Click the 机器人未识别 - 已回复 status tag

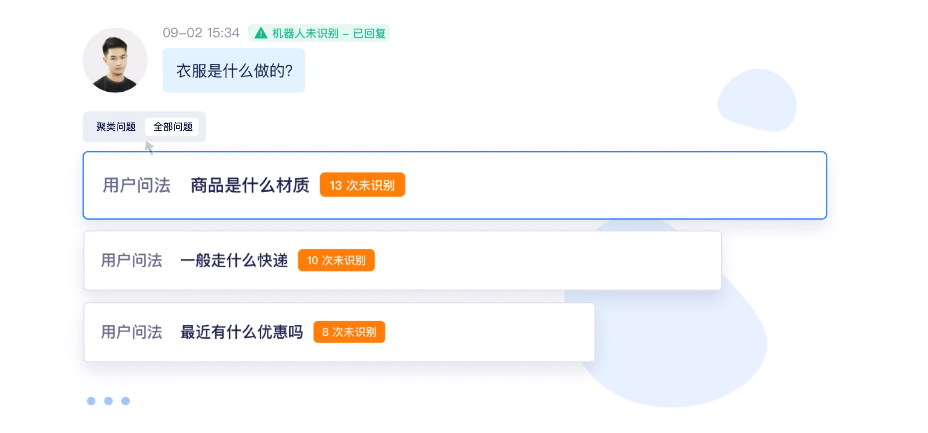point(319,33)
